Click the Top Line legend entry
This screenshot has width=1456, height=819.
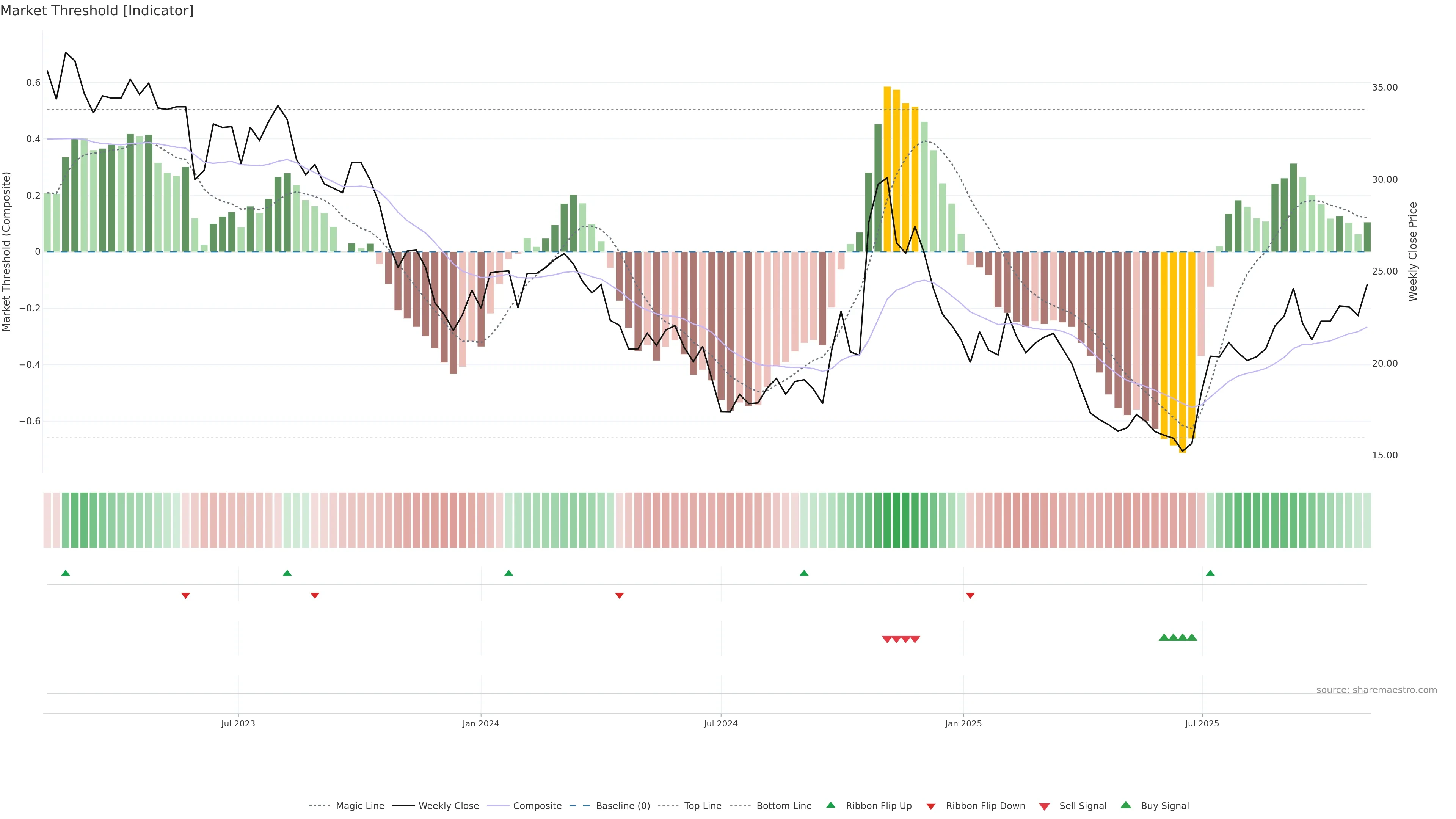703,806
